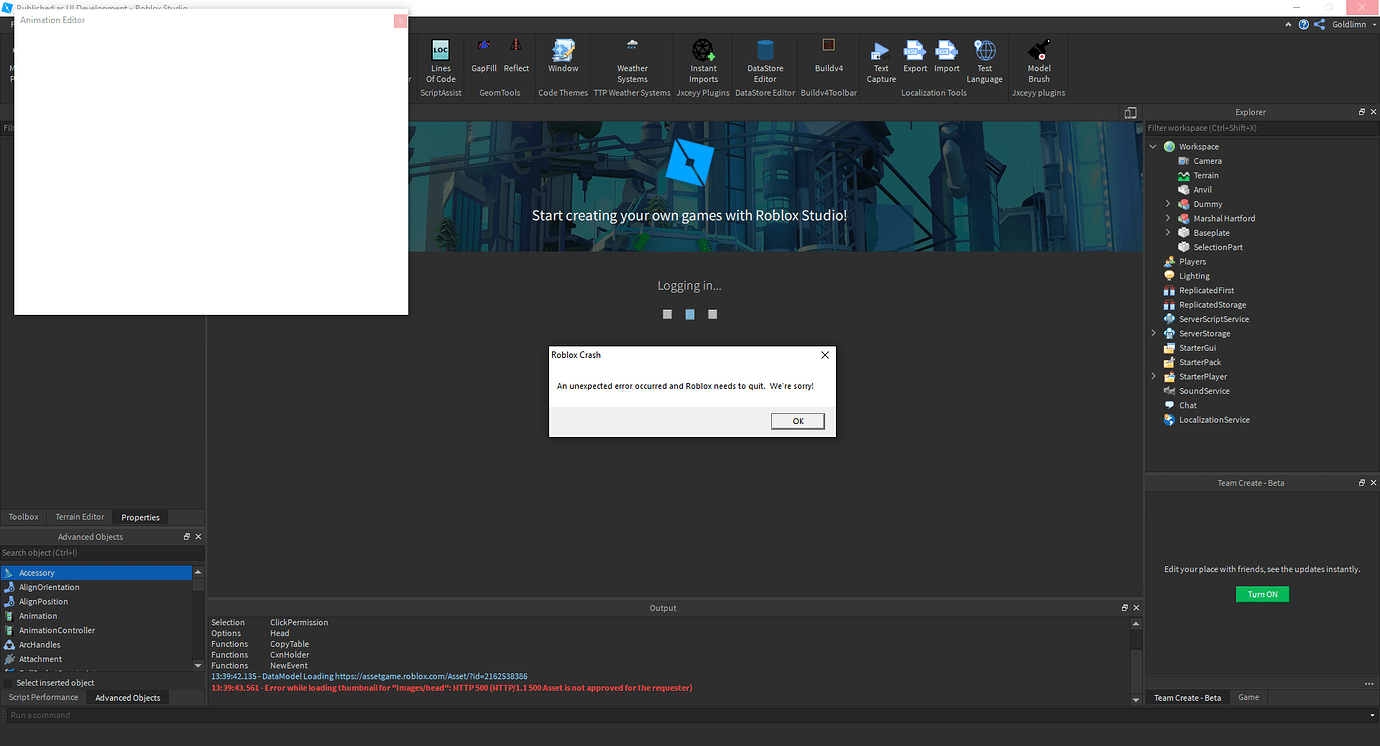Click OK in the Roblox Crash dialog
The image size is (1380, 746).
click(798, 421)
